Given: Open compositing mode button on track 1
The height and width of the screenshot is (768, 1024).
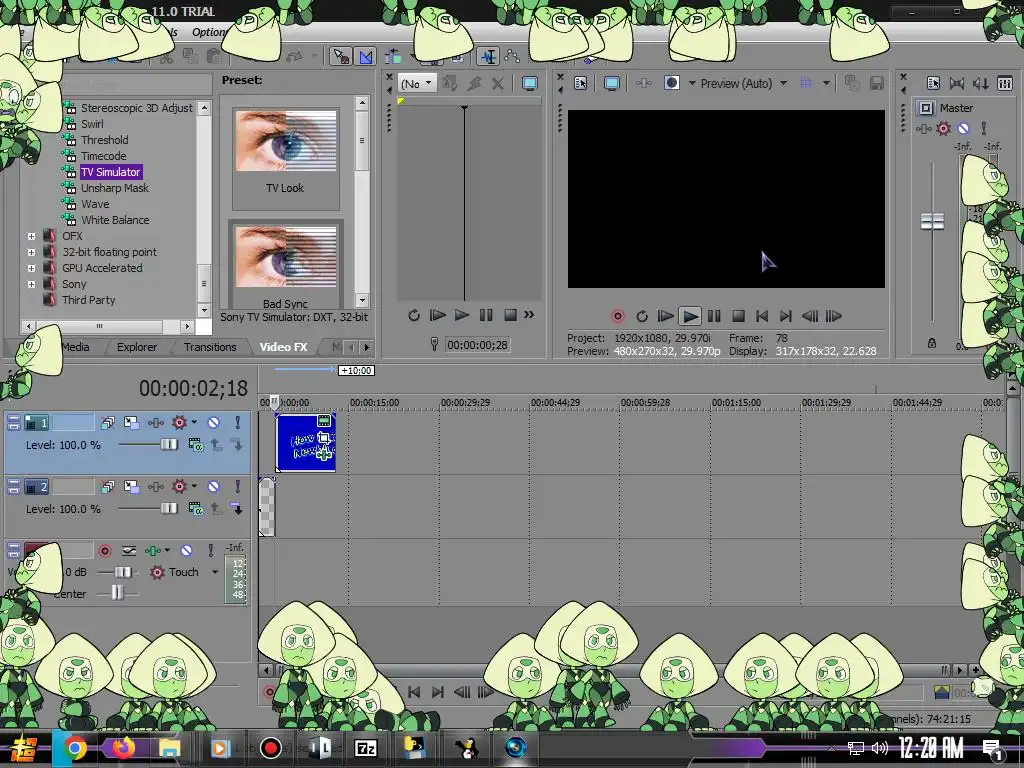Looking at the screenshot, I should (x=195, y=445).
